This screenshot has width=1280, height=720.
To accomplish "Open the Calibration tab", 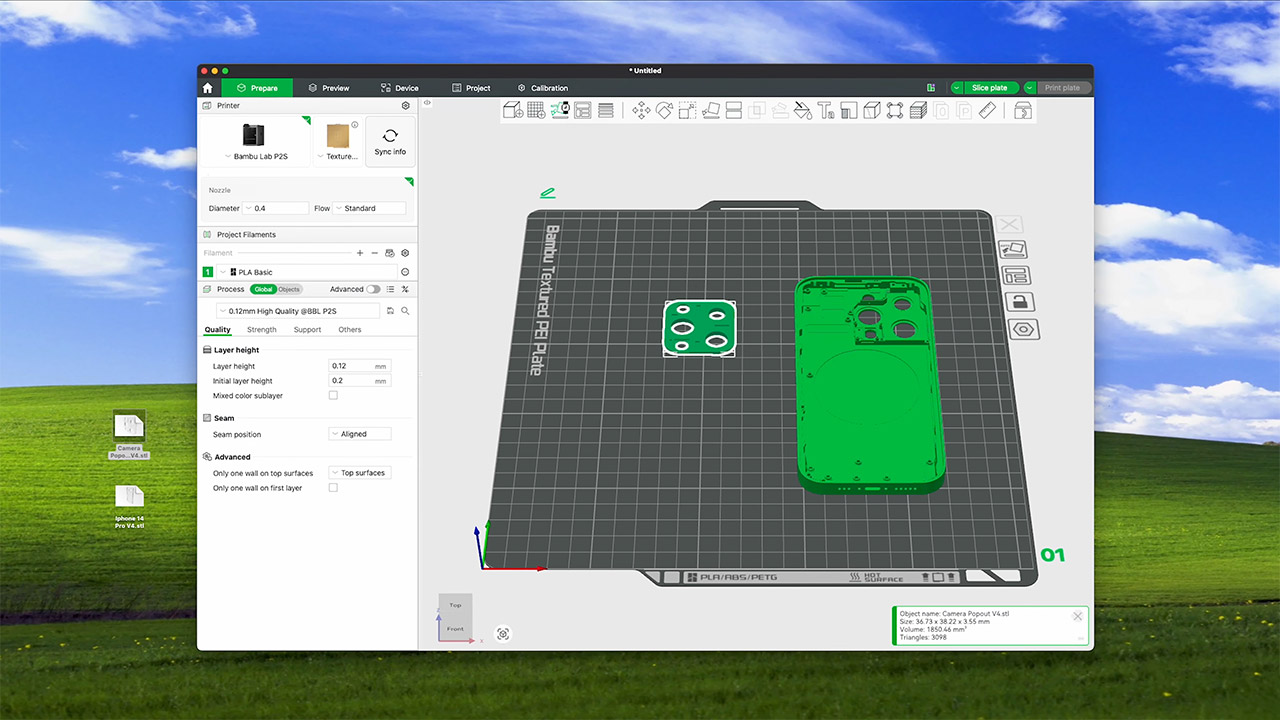I will point(542,88).
